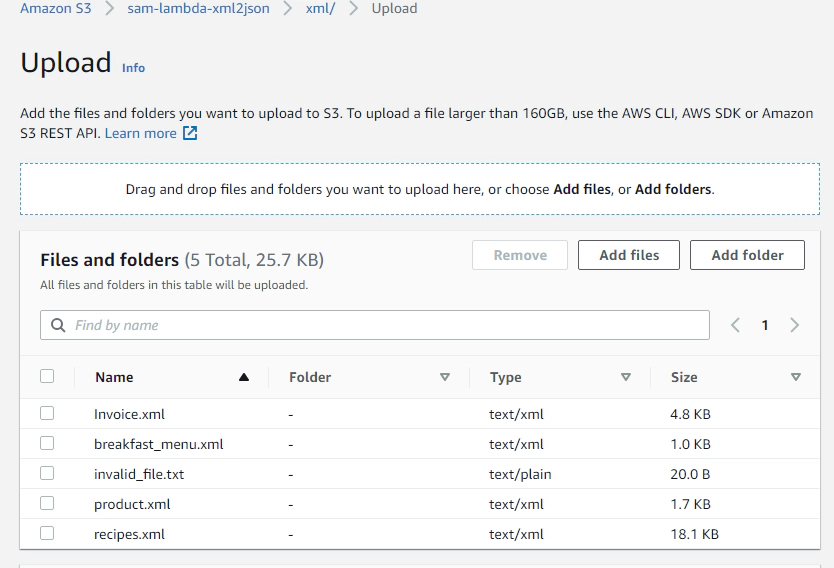This screenshot has width=834, height=568.
Task: Sort ascending by the Name column arrow
Action: pyautogui.click(x=244, y=377)
